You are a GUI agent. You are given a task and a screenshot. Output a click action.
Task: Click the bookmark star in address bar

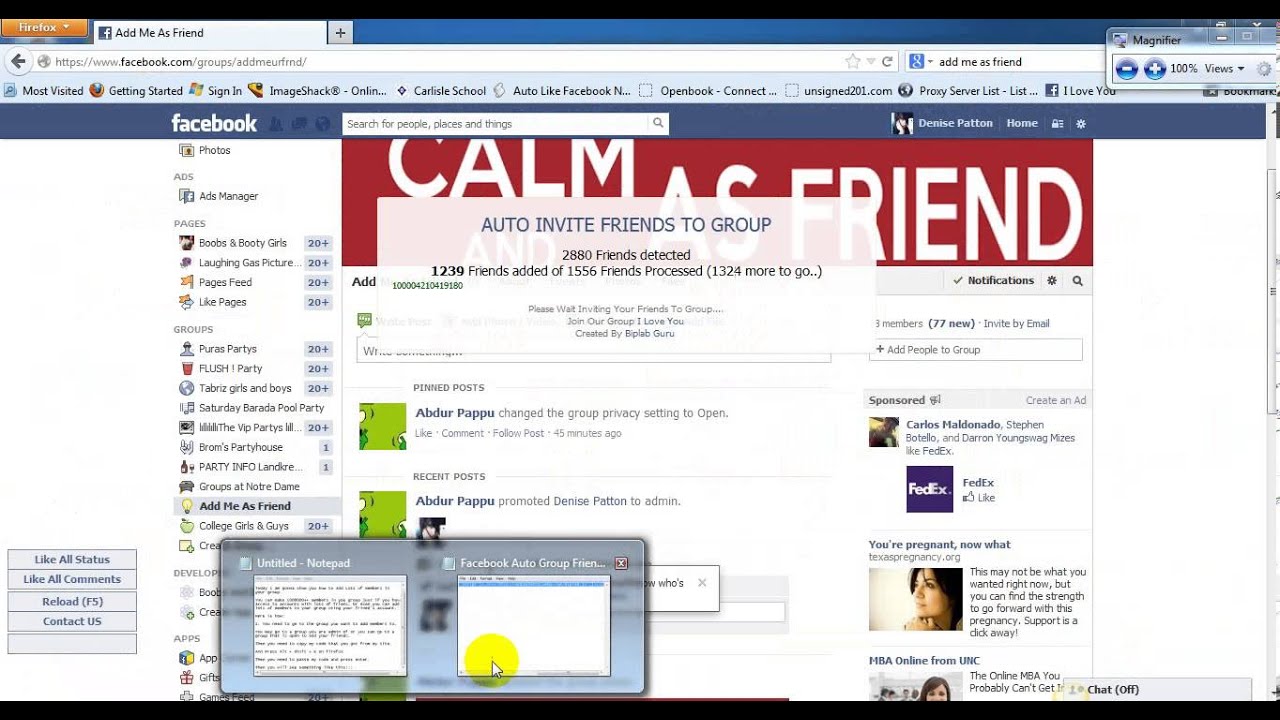click(x=852, y=61)
